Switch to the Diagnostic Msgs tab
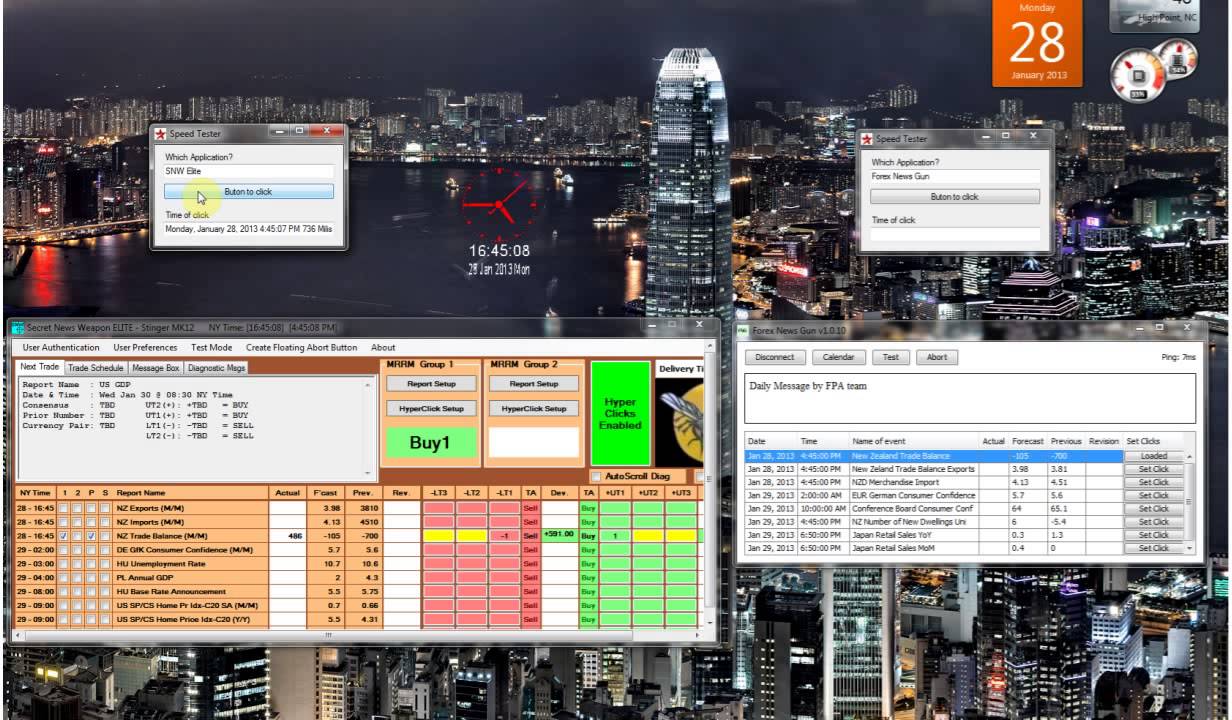The image size is (1232, 720). [x=216, y=368]
